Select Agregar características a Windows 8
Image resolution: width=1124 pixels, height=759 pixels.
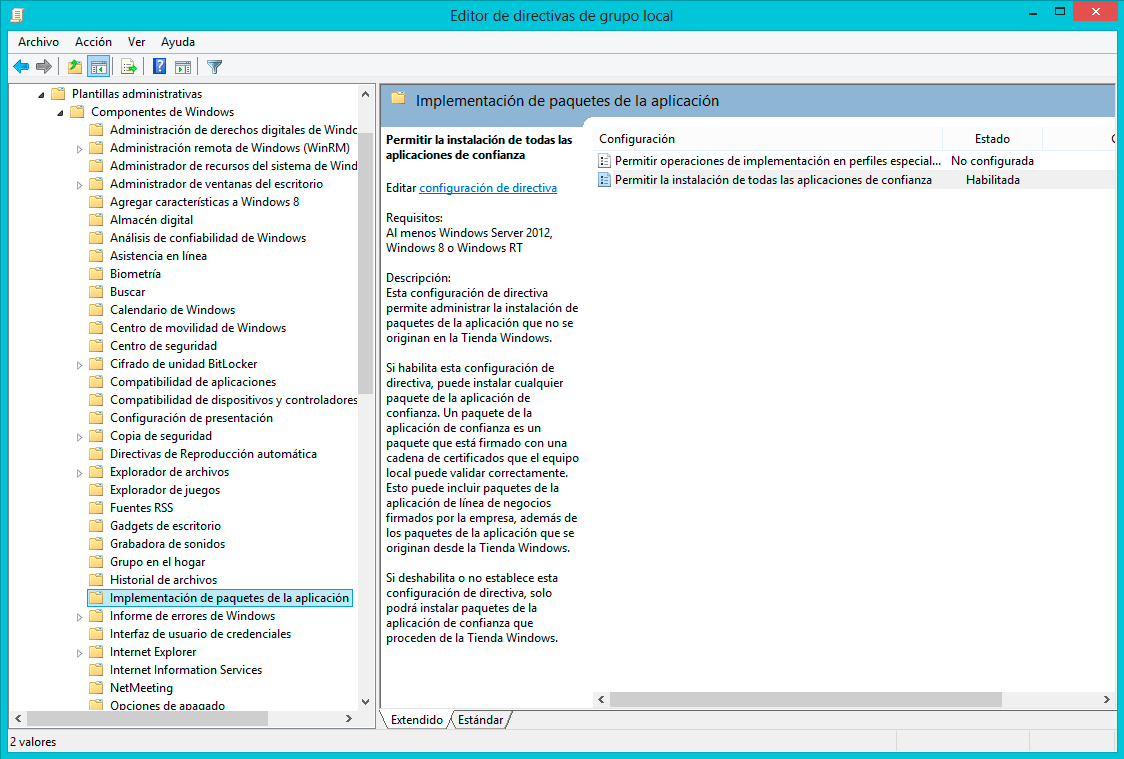[204, 202]
